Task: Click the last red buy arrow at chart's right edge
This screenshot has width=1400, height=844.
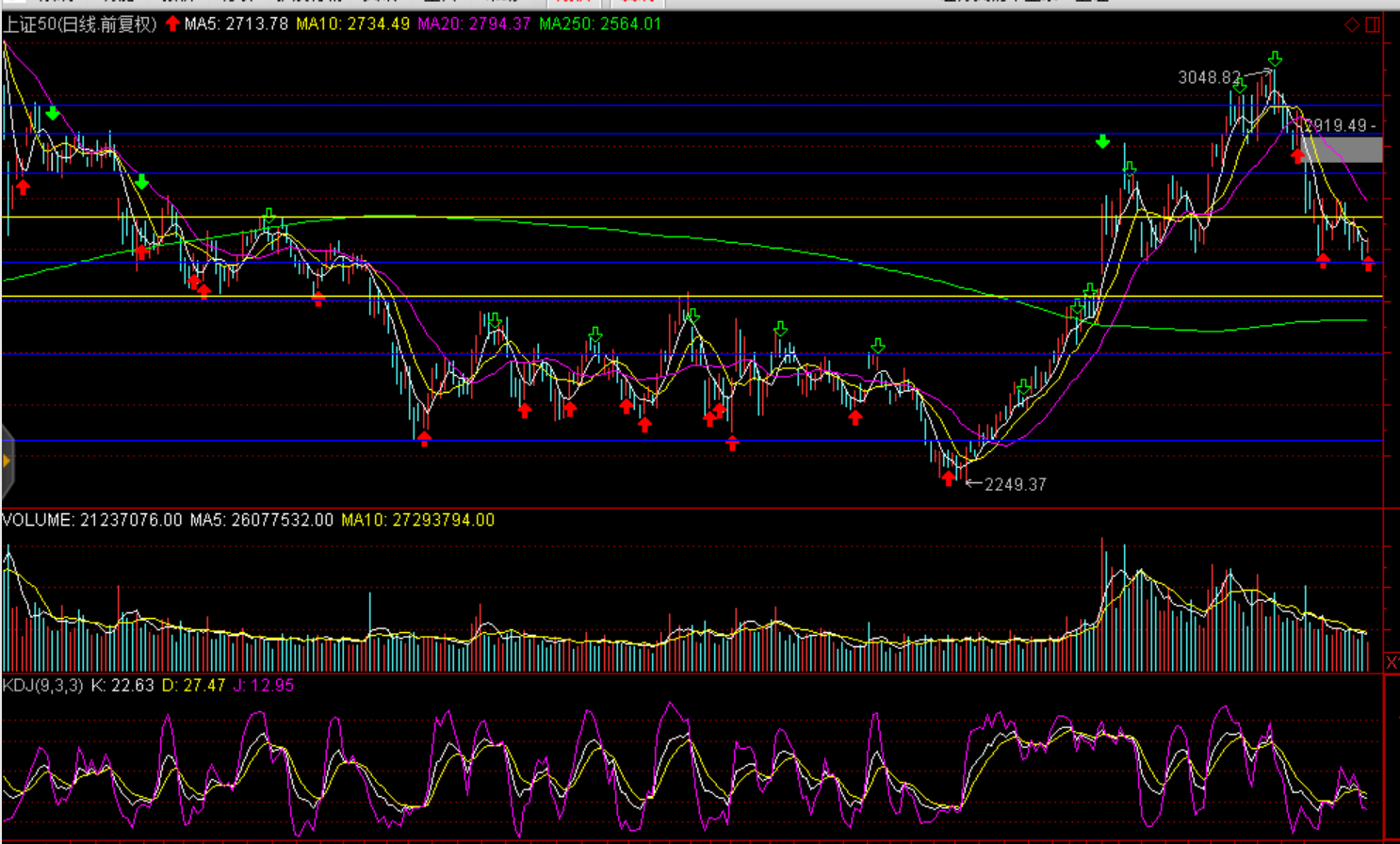Action: 1368,264
